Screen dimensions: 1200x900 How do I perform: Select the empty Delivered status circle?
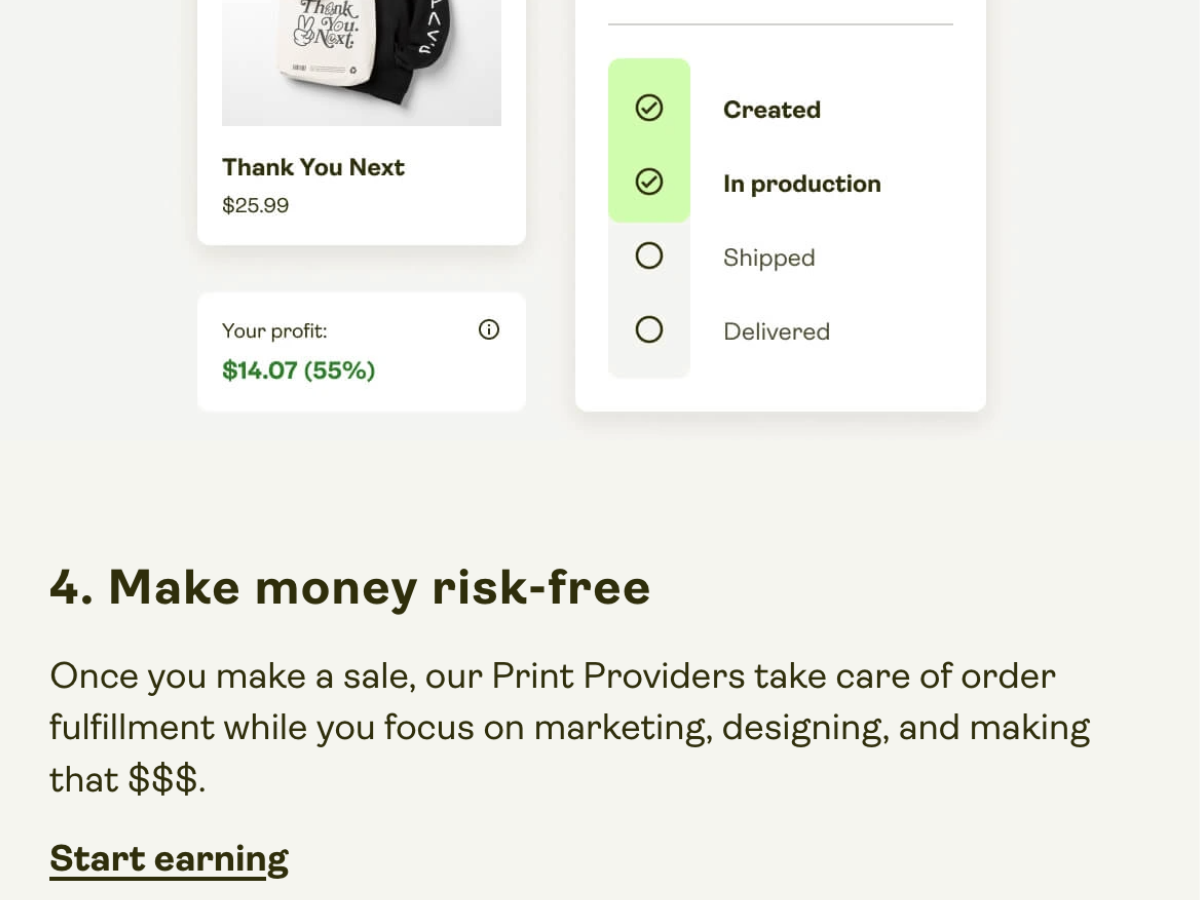649,329
